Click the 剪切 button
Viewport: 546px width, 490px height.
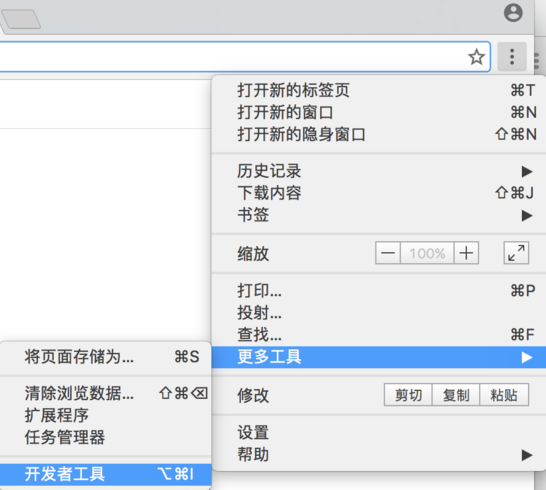point(408,395)
